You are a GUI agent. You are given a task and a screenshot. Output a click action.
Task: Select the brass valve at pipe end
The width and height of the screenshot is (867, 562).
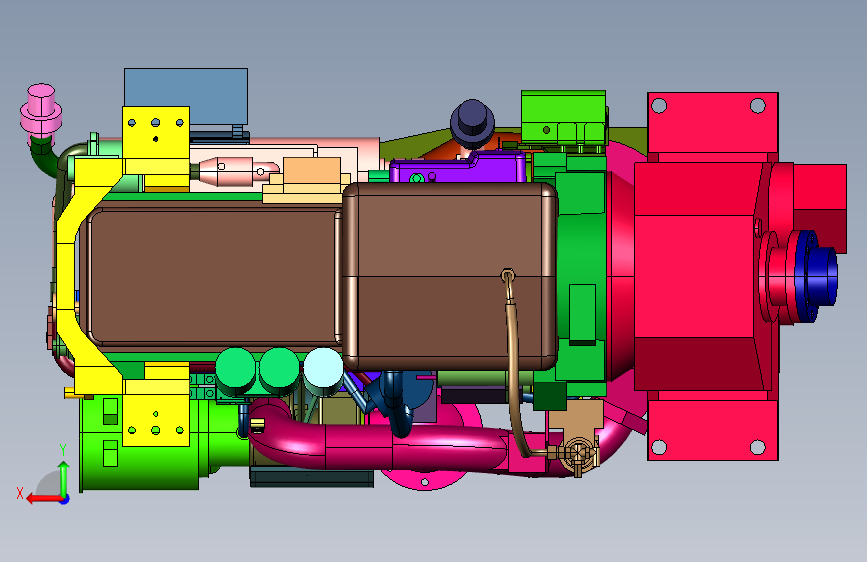click(578, 454)
